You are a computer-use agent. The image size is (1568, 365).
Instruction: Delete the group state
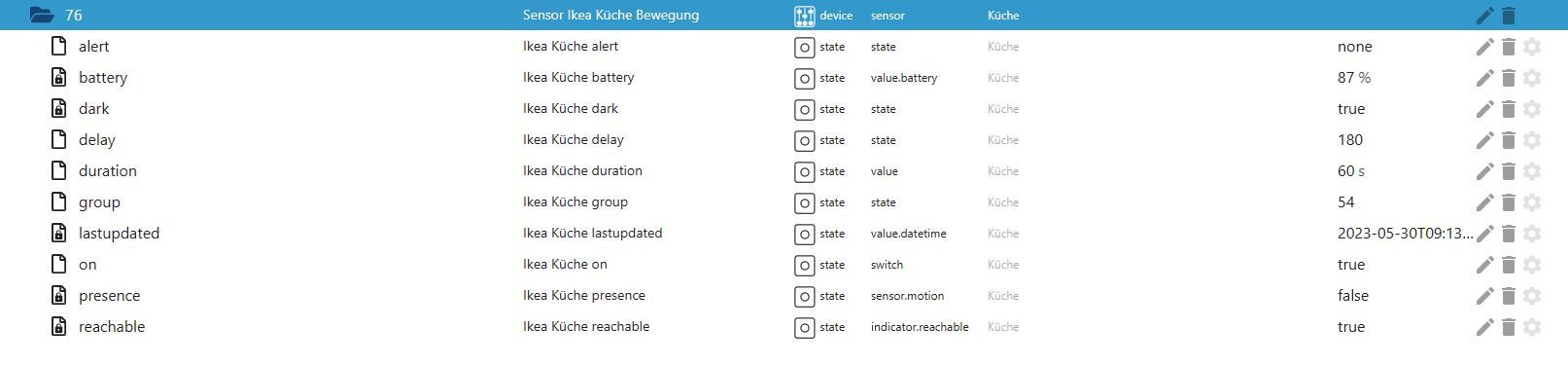[x=1508, y=202]
